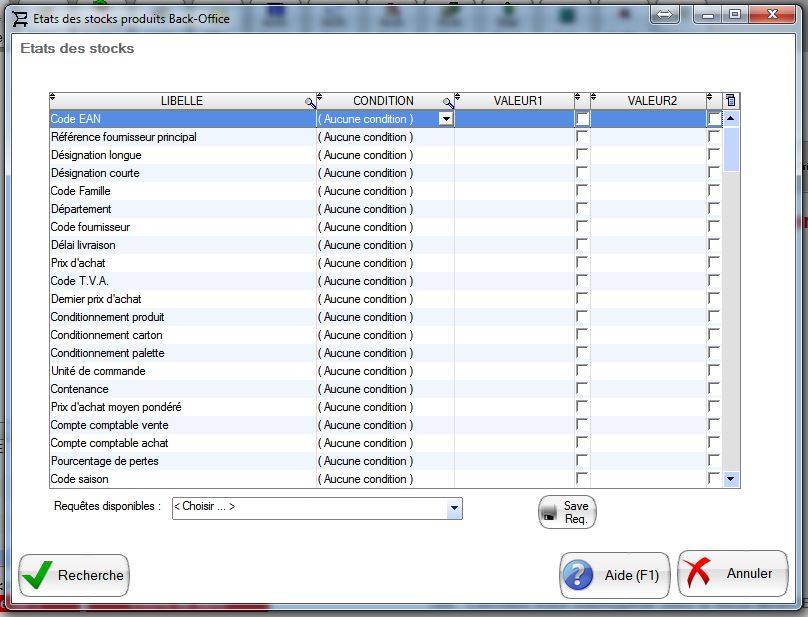Viewport: 808px width, 617px height.
Task: Click the Save Req. button
Action: pyautogui.click(x=567, y=513)
